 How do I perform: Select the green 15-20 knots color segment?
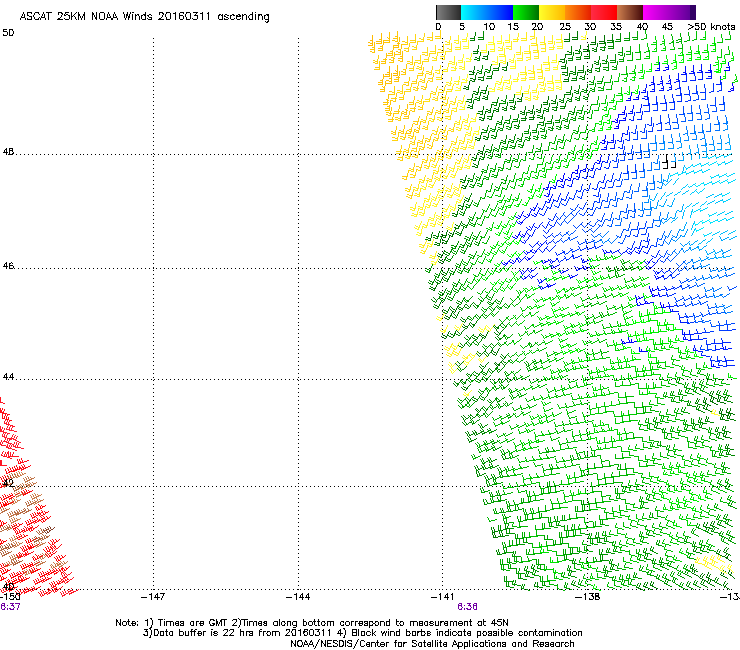[x=526, y=12]
